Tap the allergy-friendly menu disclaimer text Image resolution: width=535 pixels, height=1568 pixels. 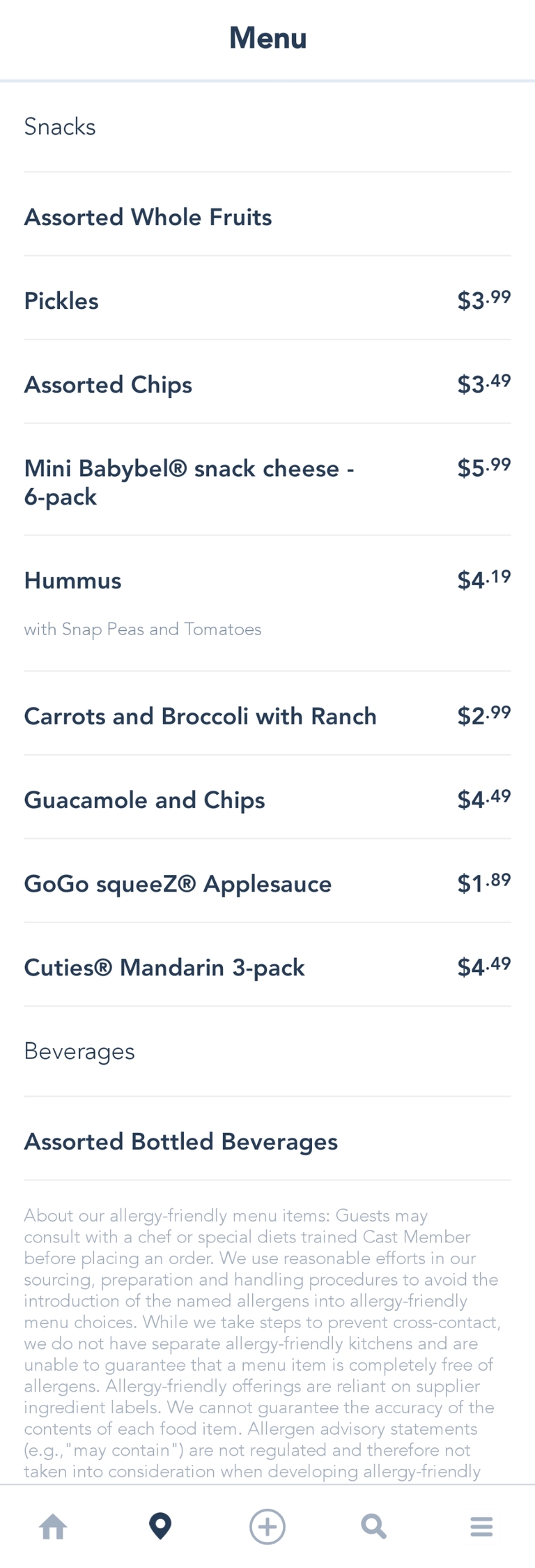[261, 1342]
